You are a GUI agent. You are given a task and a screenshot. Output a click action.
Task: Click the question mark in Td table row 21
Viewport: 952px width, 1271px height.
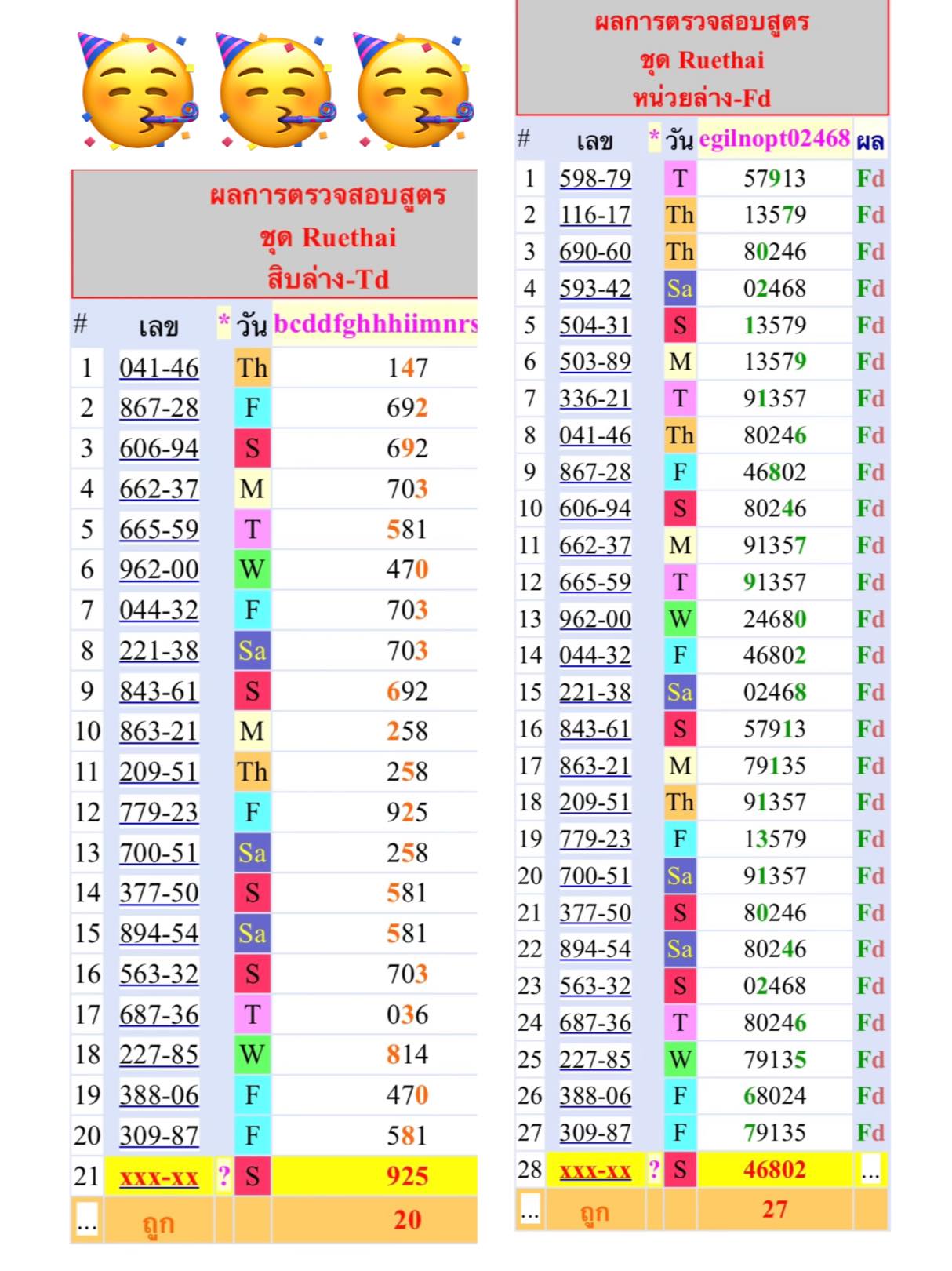click(x=223, y=1176)
